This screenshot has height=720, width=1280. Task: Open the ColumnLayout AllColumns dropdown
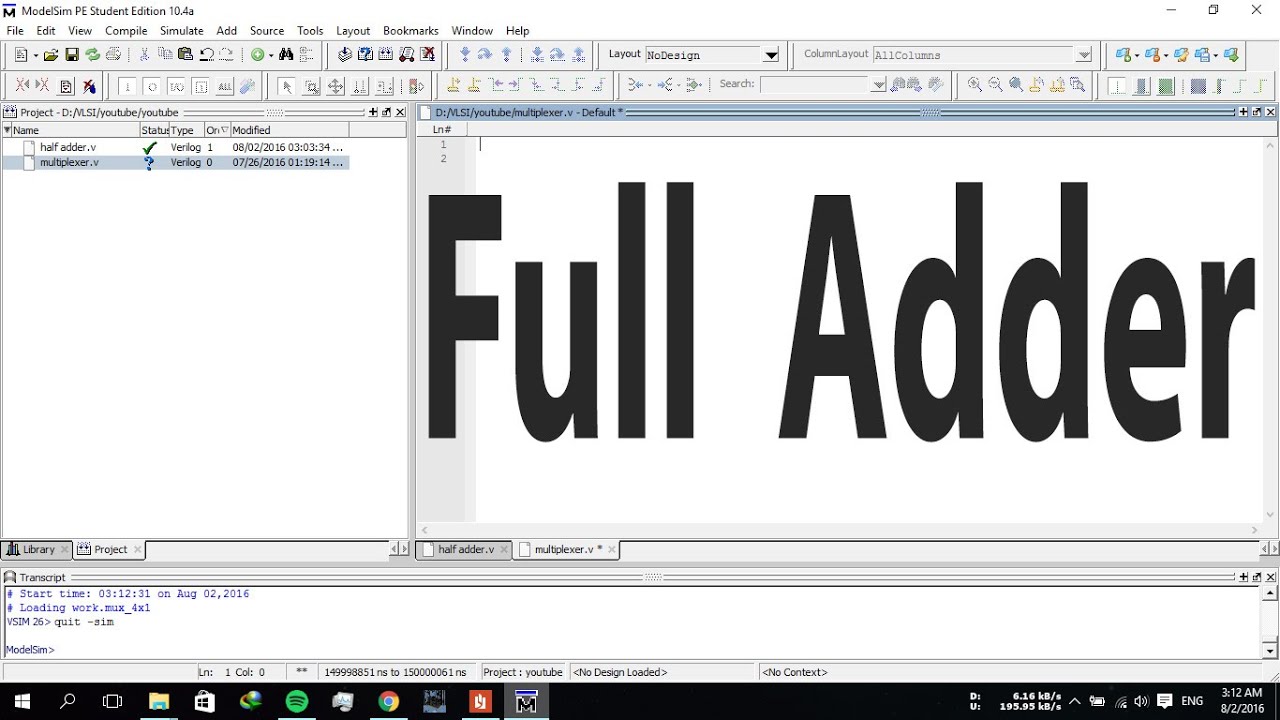pyautogui.click(x=1084, y=55)
